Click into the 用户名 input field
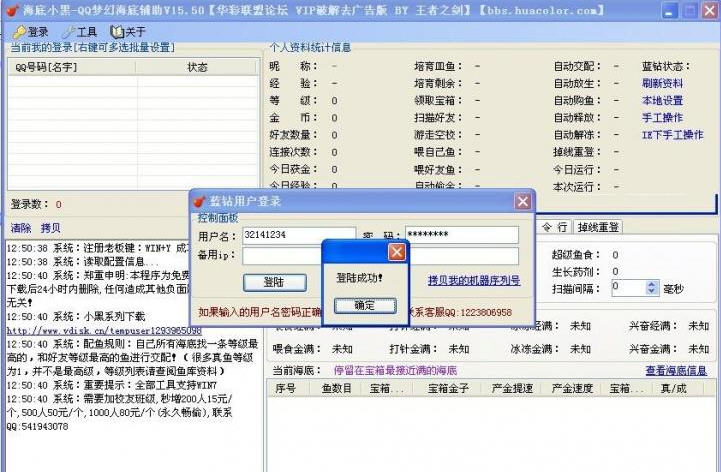 (x=299, y=235)
